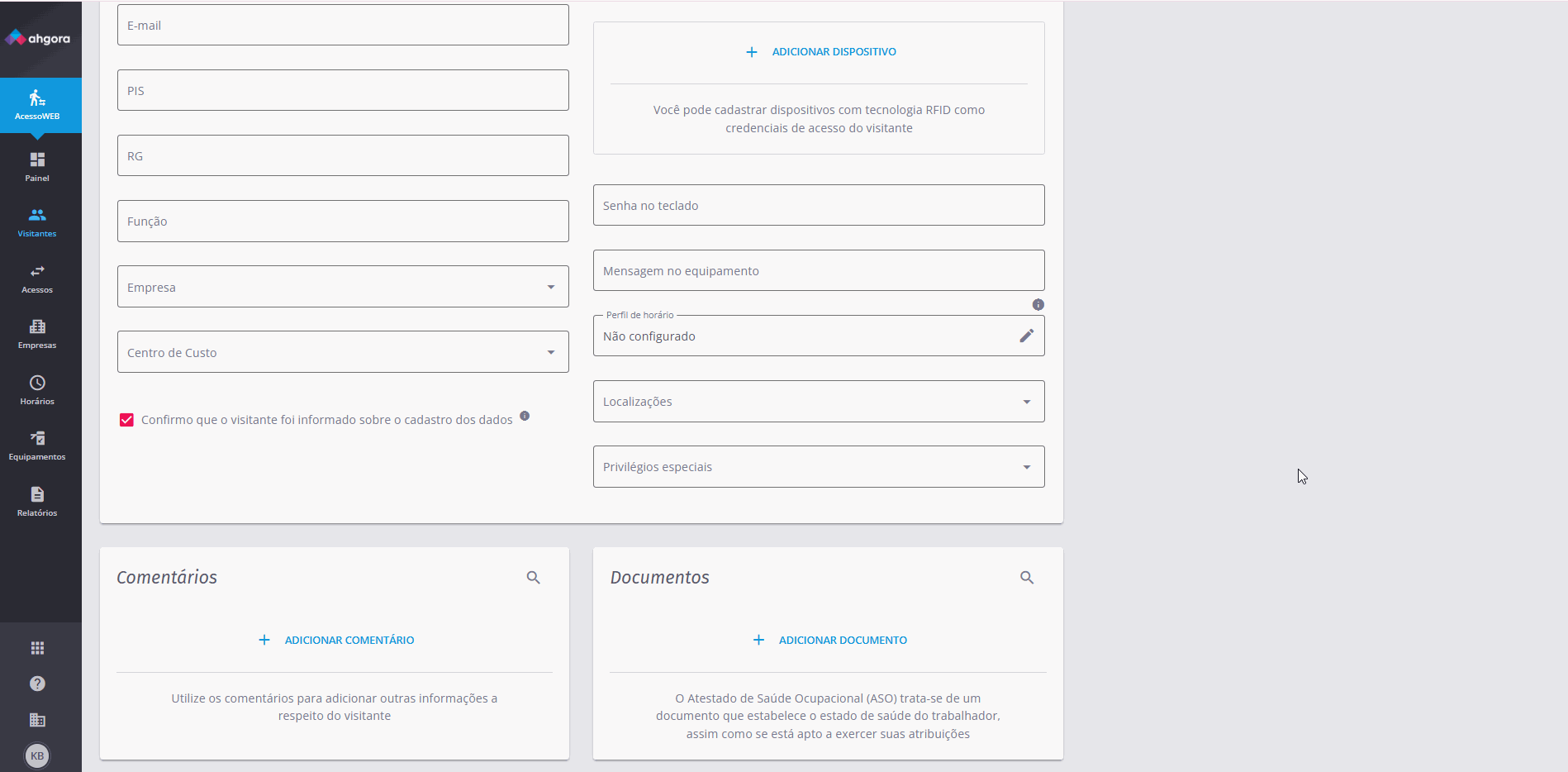Click info icon above Perfil de horário
The width and height of the screenshot is (1568, 772).
1038,305
